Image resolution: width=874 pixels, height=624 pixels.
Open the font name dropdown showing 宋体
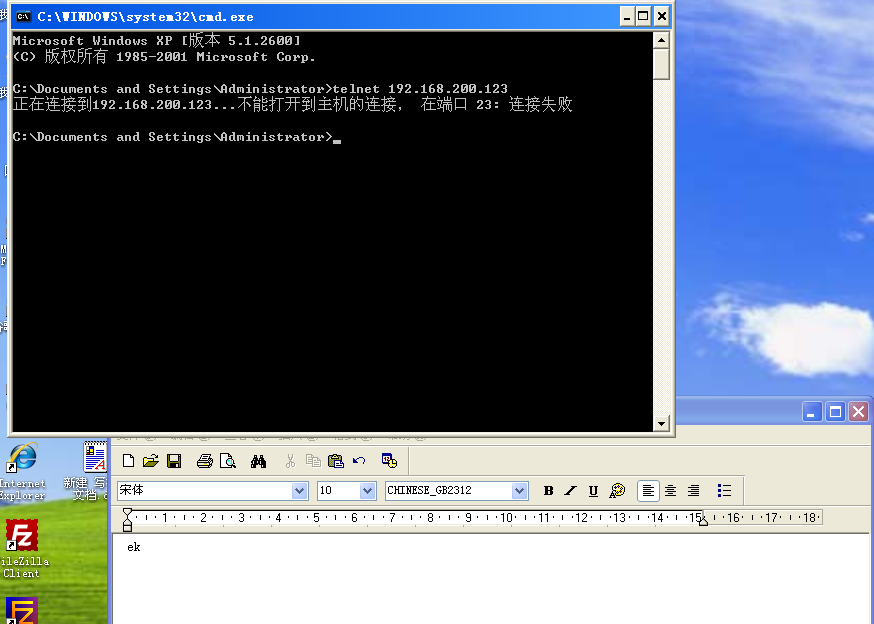(300, 491)
